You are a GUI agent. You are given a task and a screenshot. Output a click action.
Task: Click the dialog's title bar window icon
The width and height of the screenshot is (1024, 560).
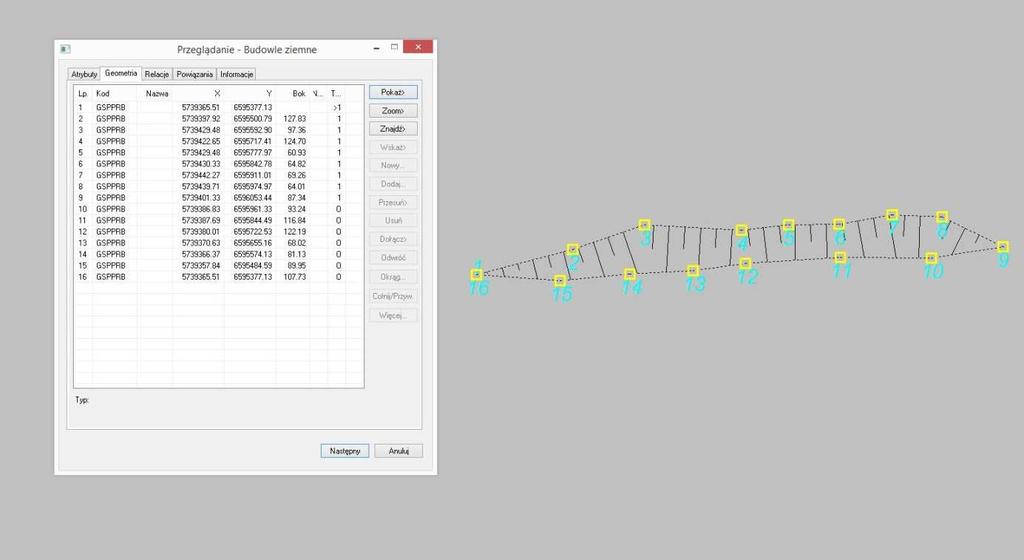(65, 49)
